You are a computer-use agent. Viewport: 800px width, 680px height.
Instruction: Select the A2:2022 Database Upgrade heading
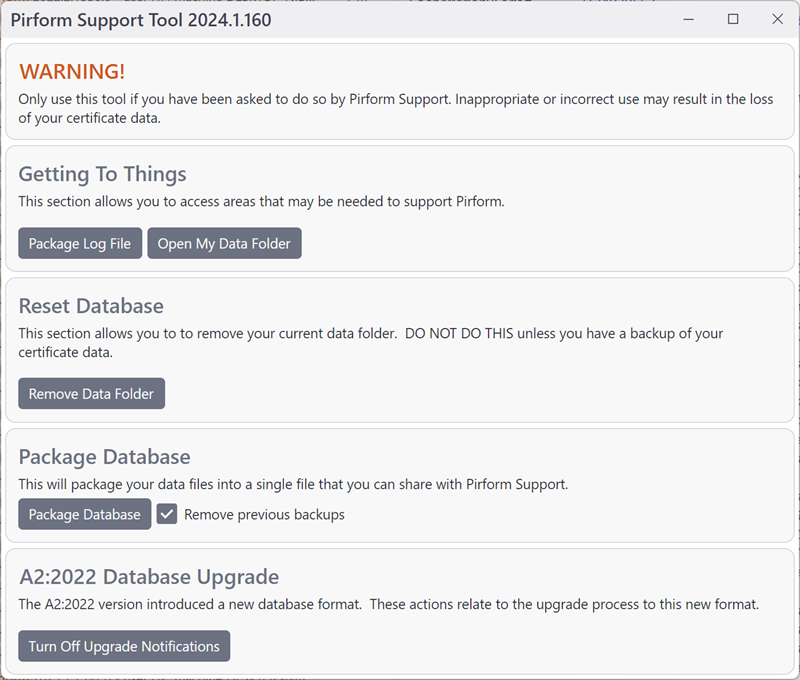(x=148, y=577)
